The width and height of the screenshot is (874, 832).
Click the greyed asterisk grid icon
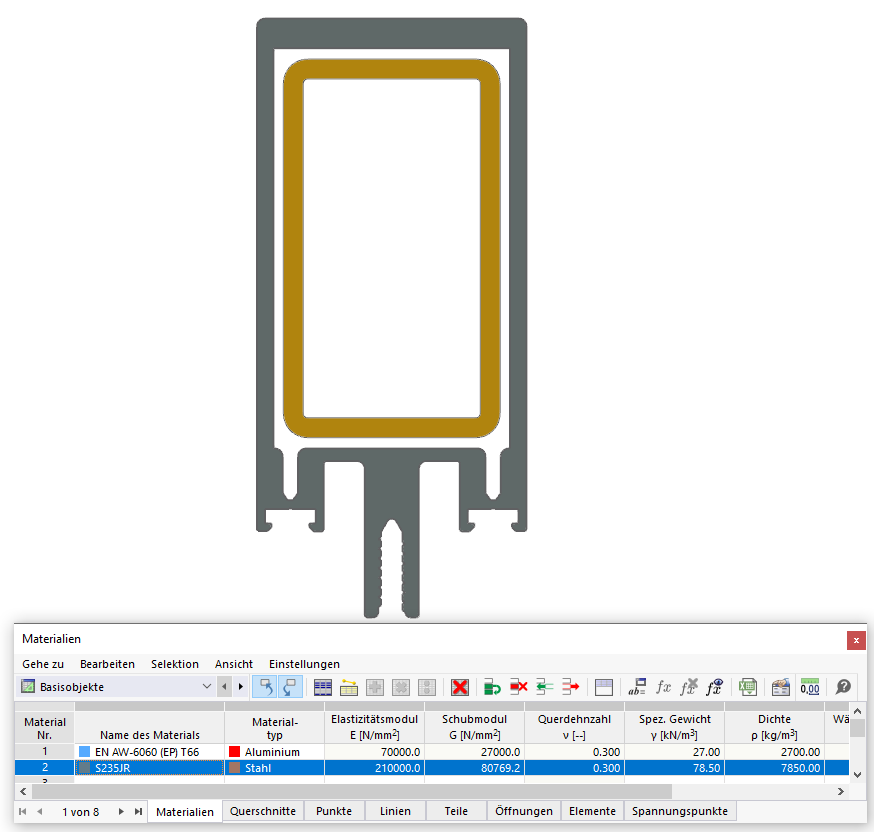pos(401,687)
